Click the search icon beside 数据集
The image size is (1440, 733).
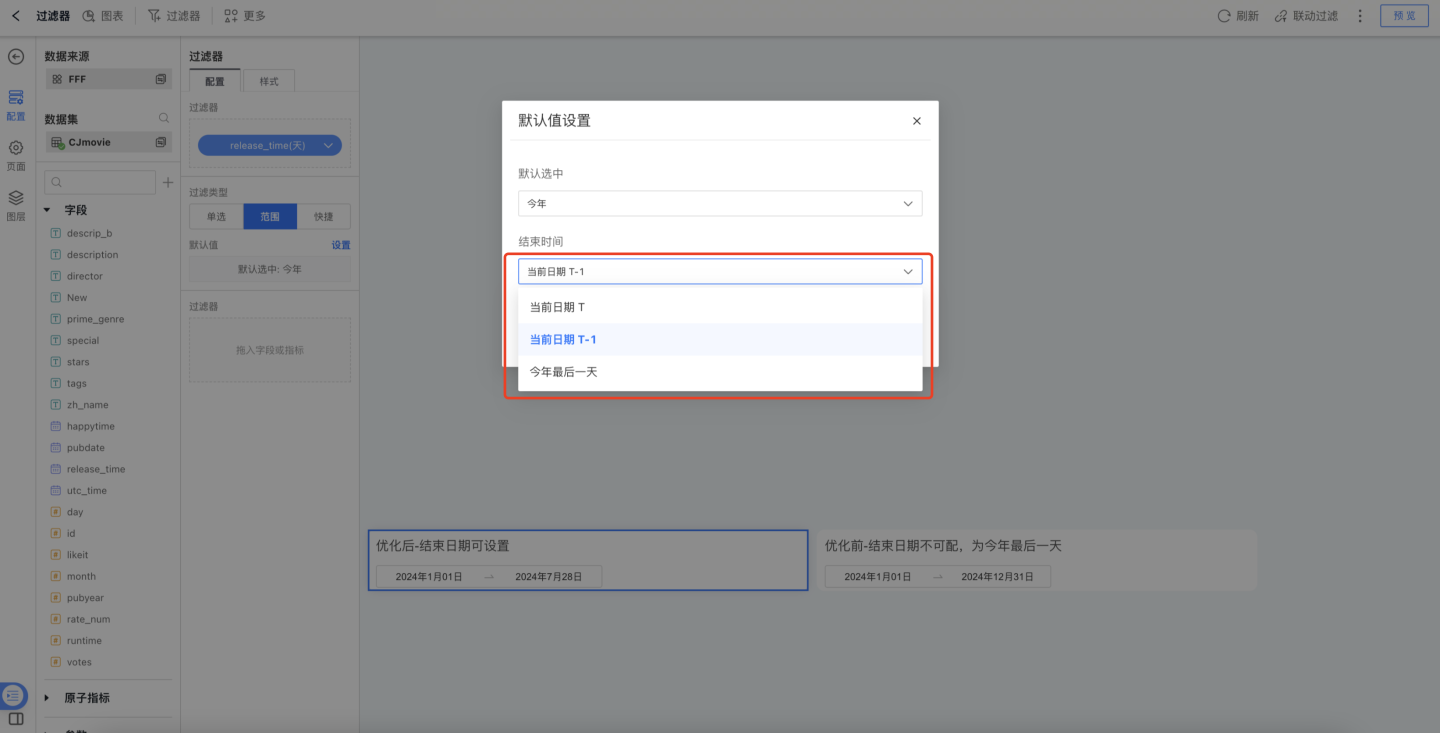164,118
